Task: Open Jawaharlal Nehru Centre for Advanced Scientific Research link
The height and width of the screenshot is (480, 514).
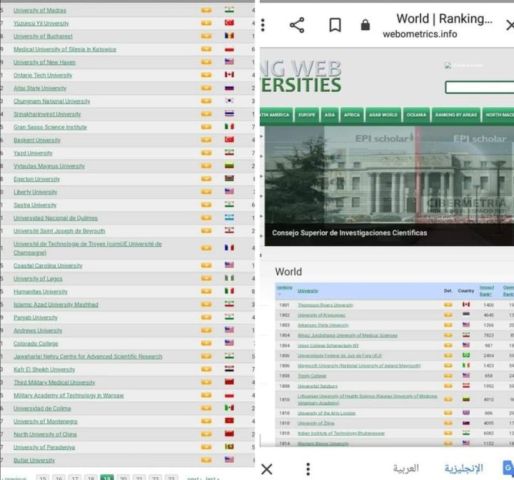Action: 88,356
